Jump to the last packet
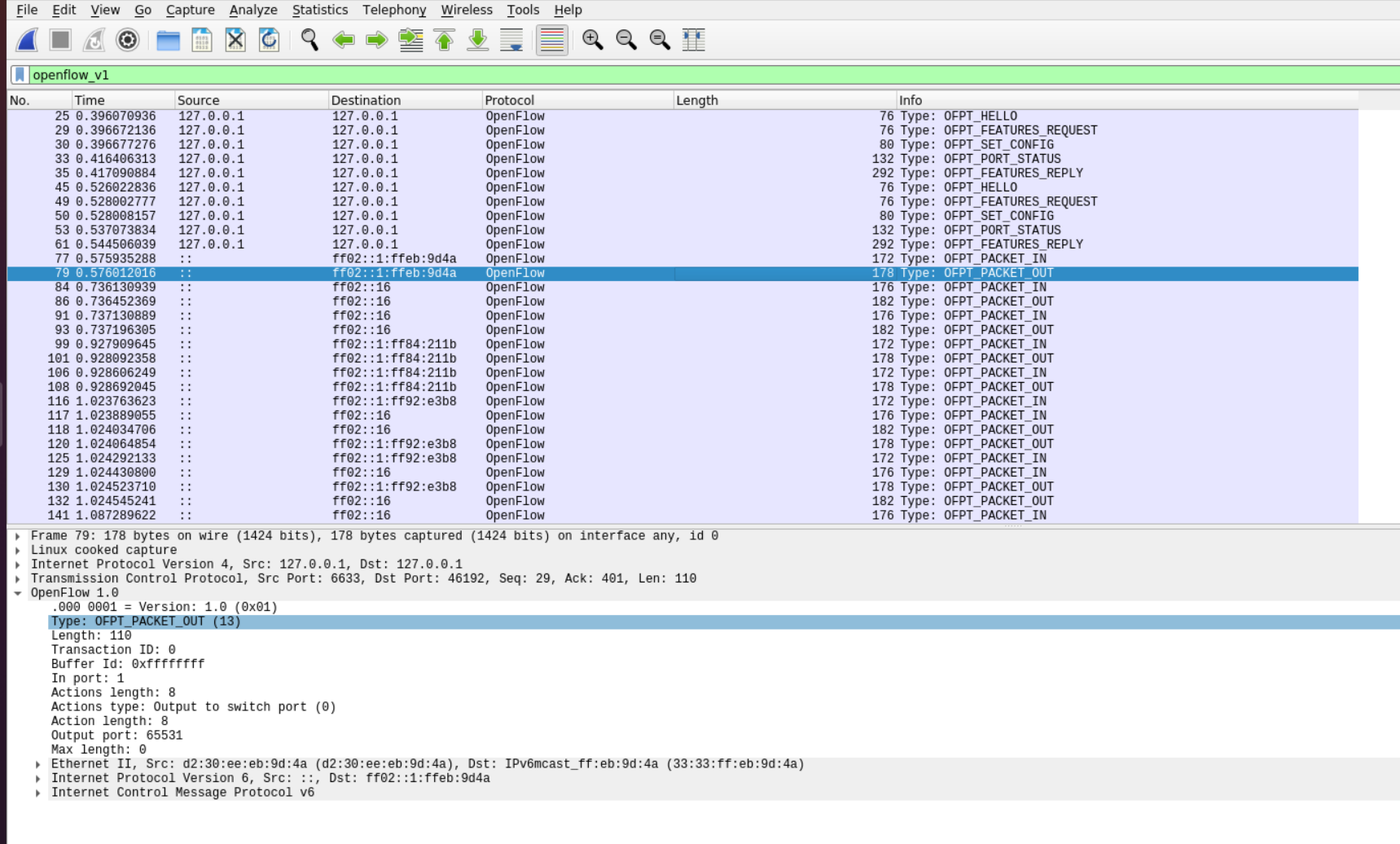 [478, 40]
